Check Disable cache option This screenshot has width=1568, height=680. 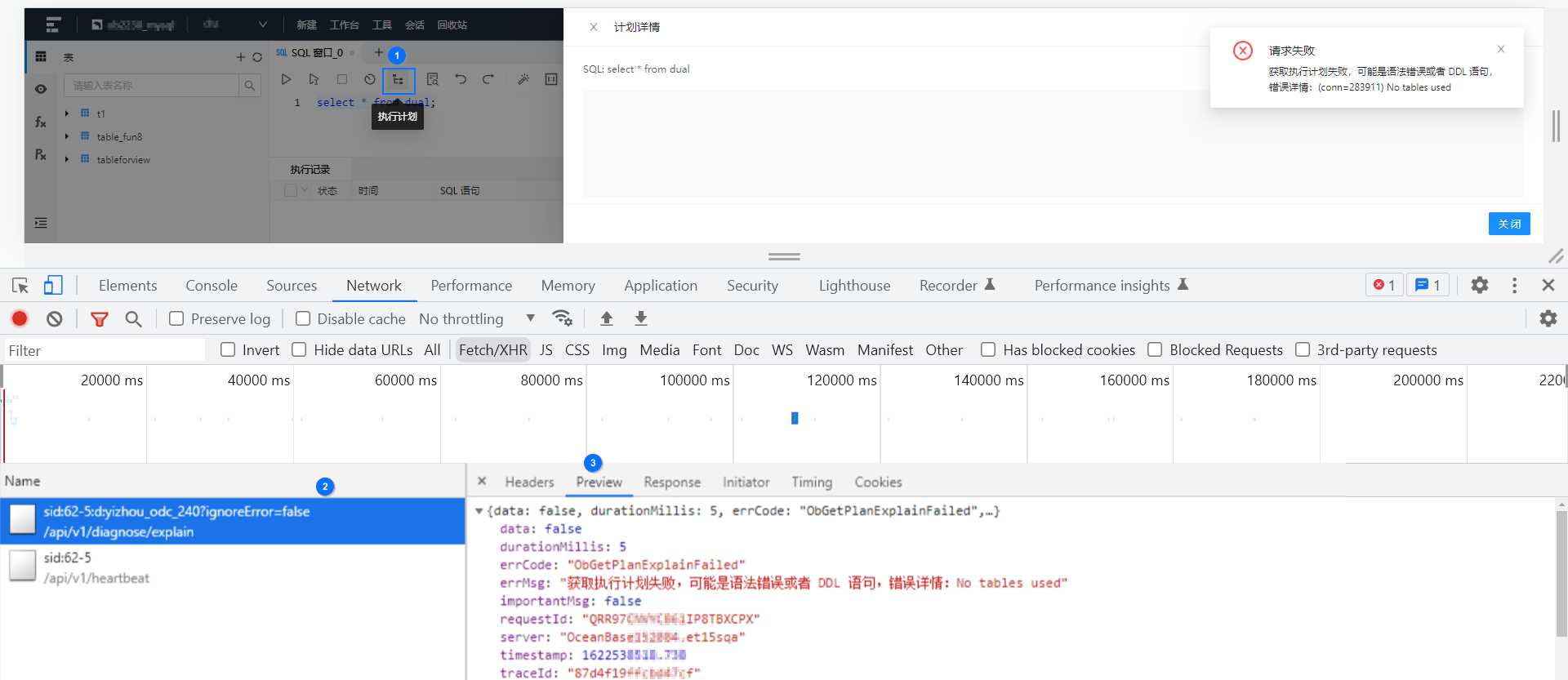point(303,318)
